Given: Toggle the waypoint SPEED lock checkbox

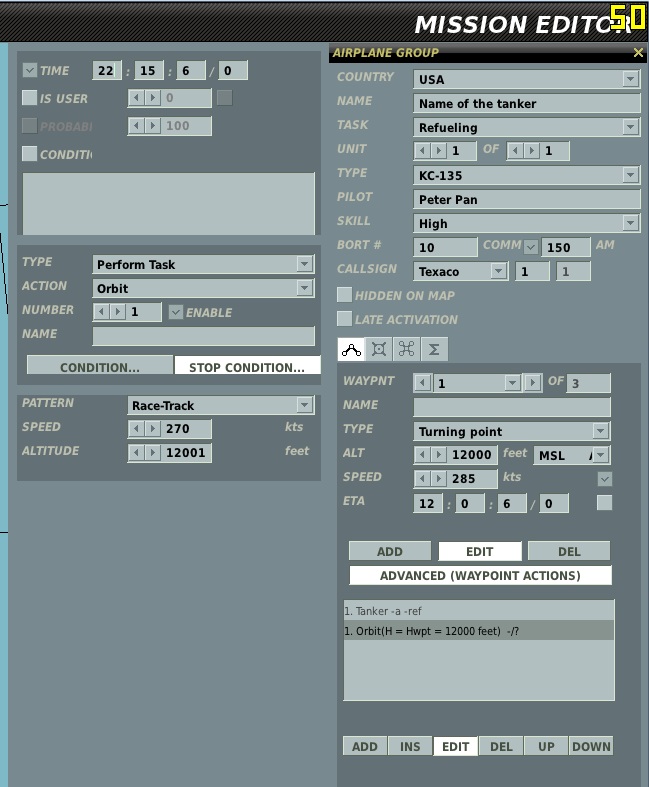Looking at the screenshot, I should [x=605, y=479].
